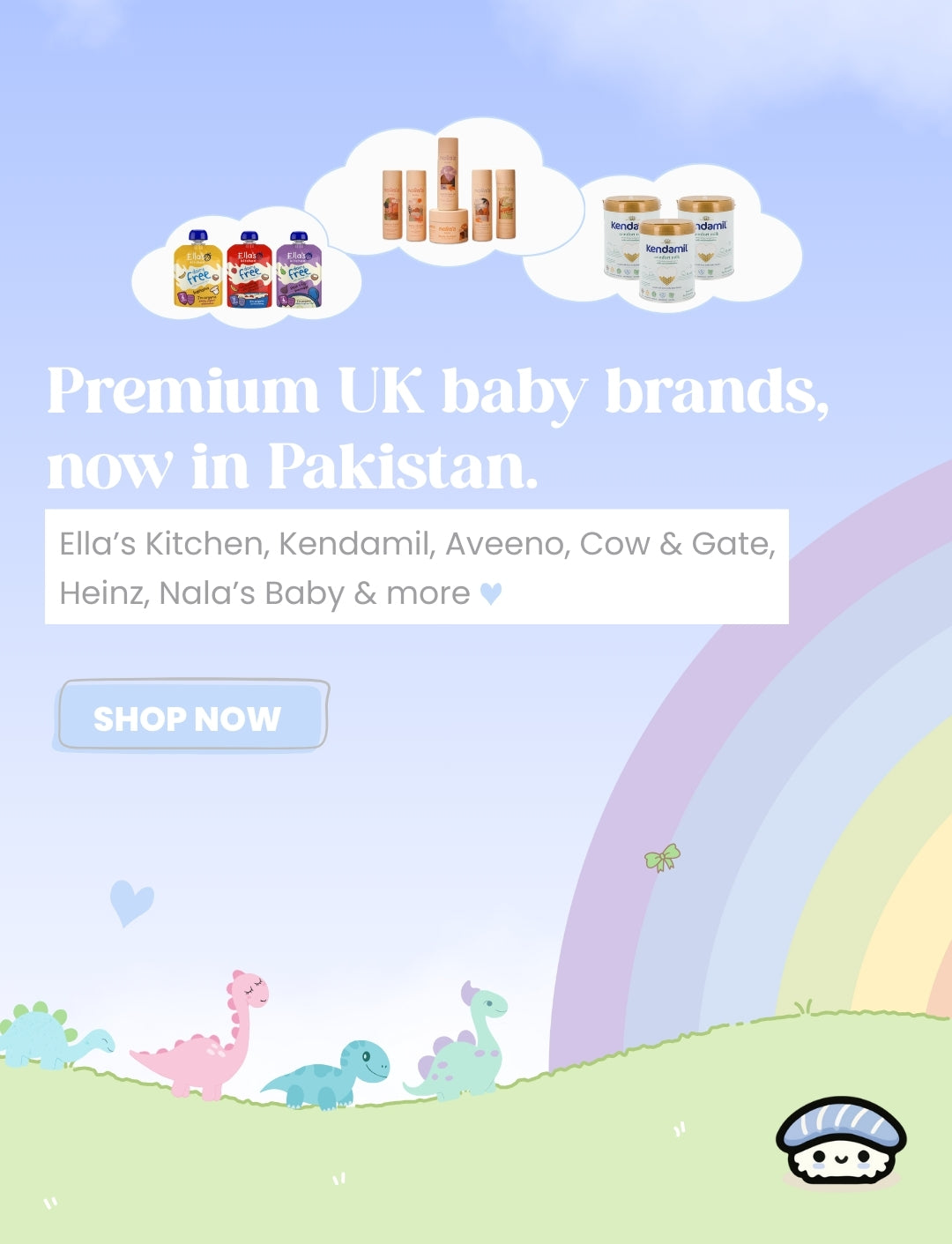952x1244 pixels.
Task: Click the floating blue heart icon
Action: [131, 903]
